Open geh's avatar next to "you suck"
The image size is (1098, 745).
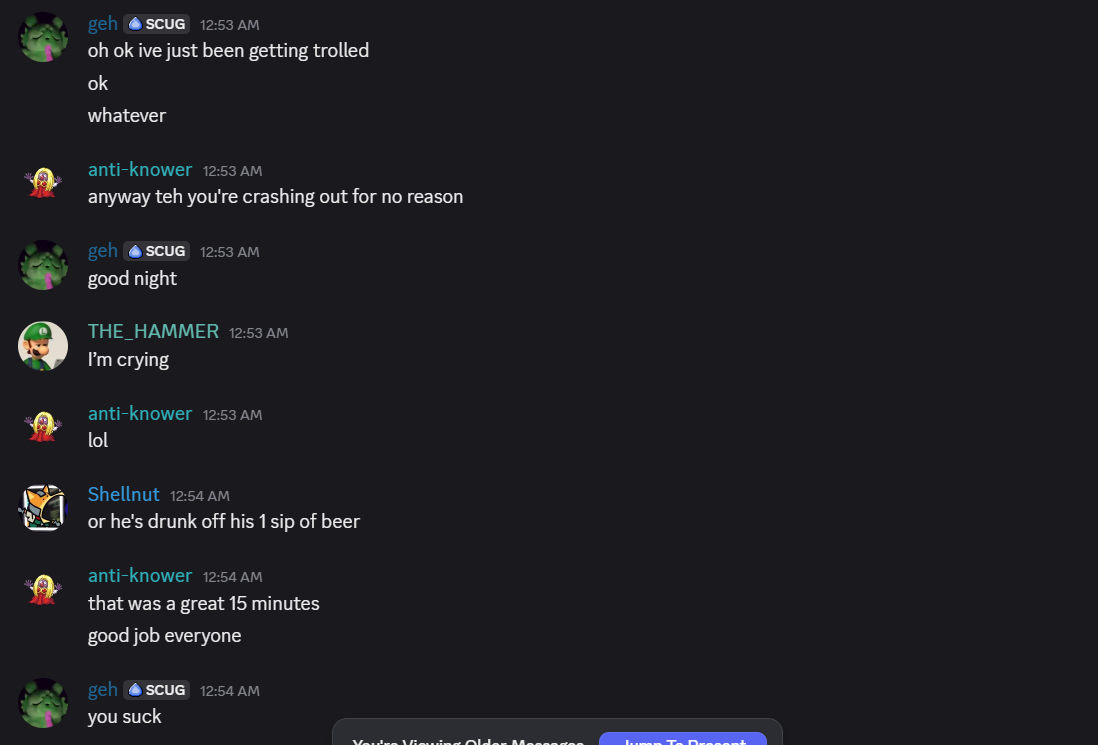(43, 703)
